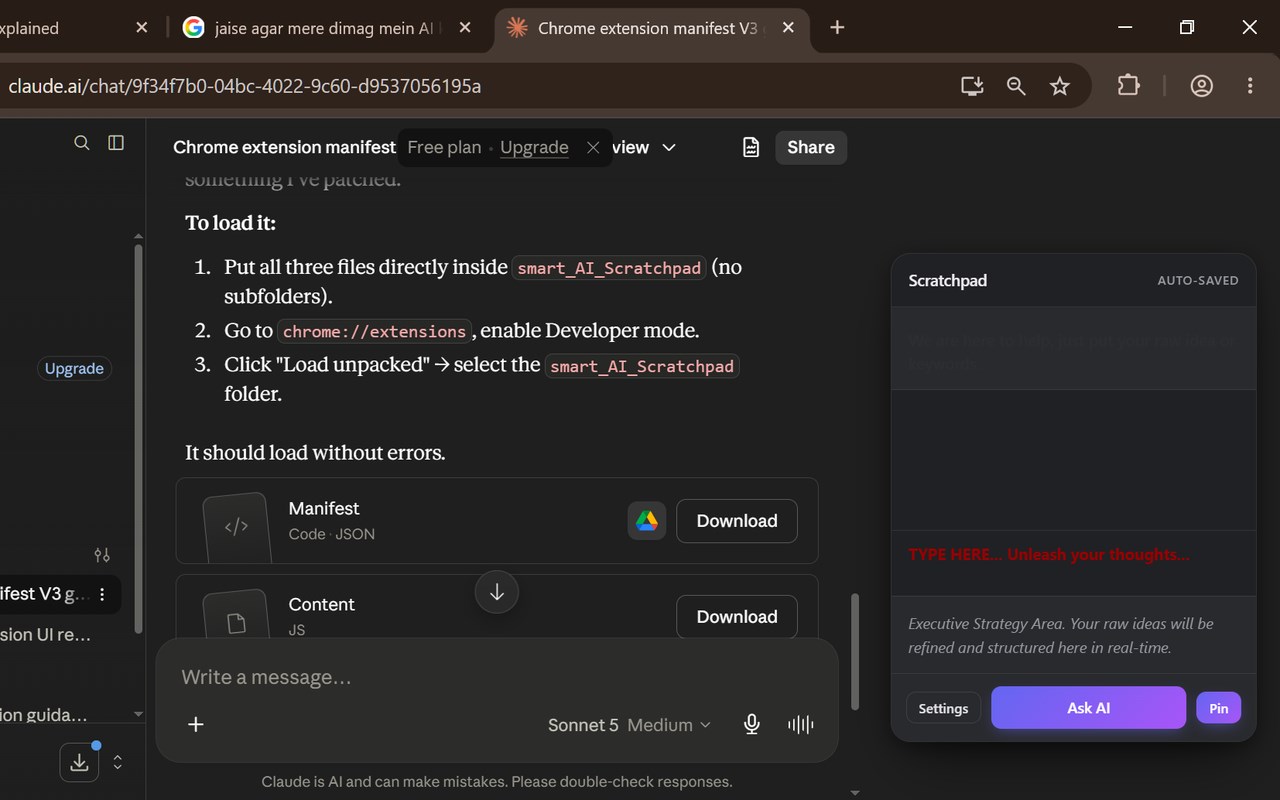
Task: Dismiss the Free plan upgrade banner
Action: pyautogui.click(x=593, y=148)
